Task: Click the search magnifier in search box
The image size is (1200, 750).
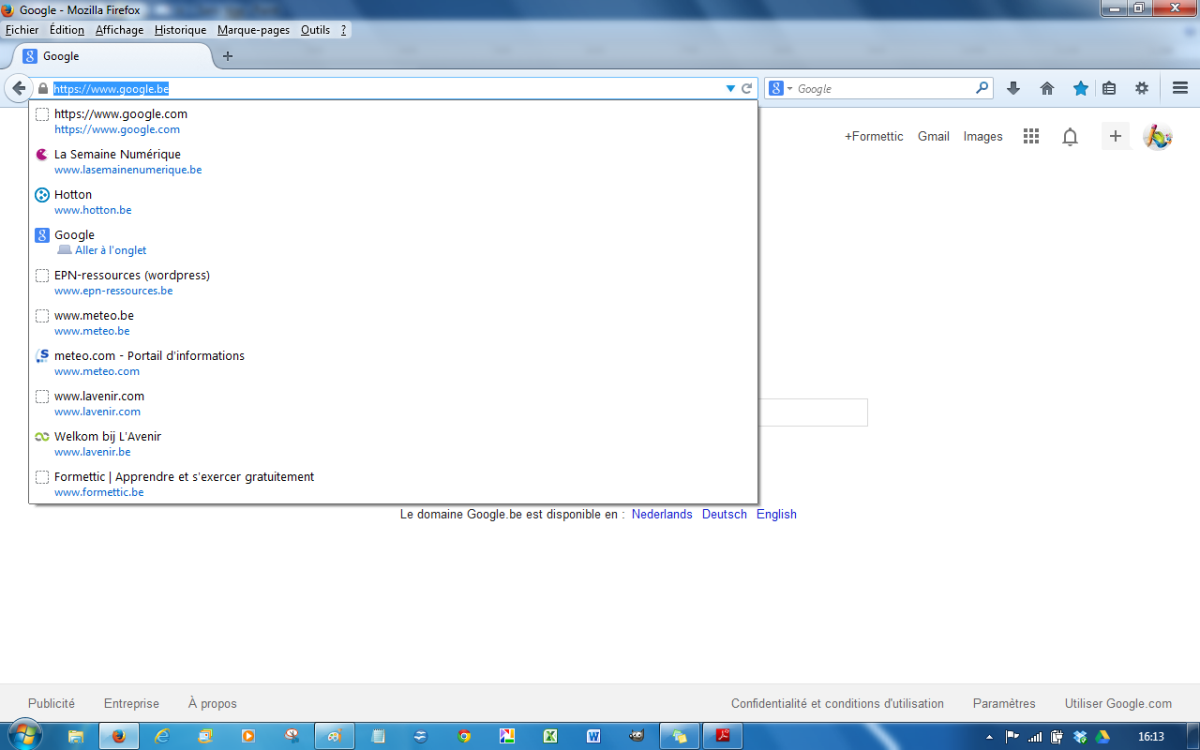Action: pyautogui.click(x=982, y=88)
